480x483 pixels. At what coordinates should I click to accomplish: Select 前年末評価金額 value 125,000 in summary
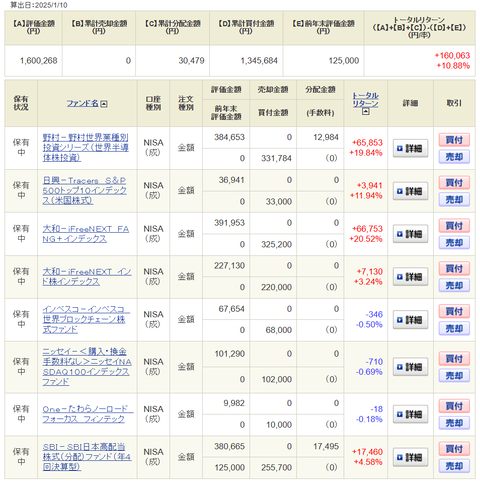click(x=344, y=61)
